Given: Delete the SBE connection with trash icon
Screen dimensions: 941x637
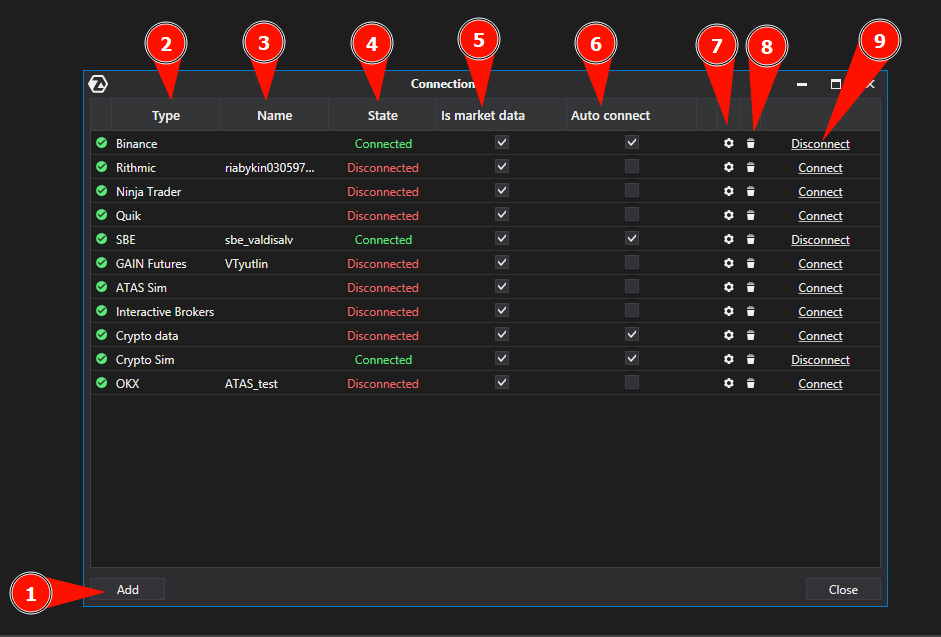Looking at the screenshot, I should click(x=751, y=239).
